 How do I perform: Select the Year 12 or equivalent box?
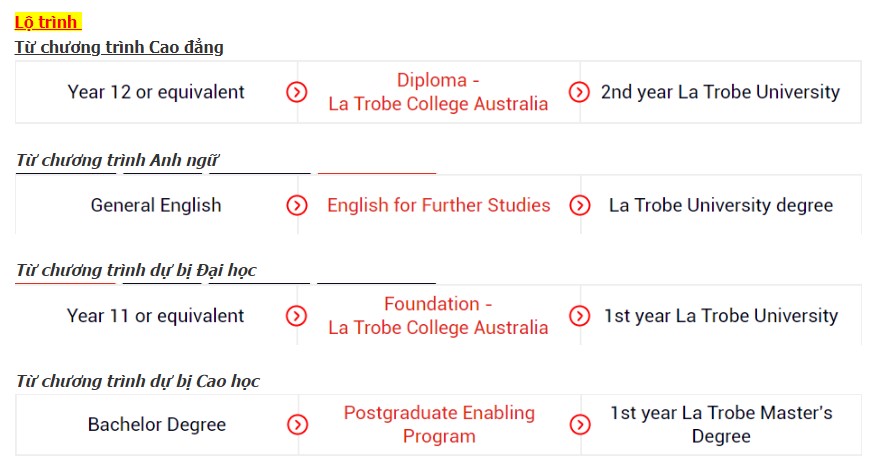(156, 92)
